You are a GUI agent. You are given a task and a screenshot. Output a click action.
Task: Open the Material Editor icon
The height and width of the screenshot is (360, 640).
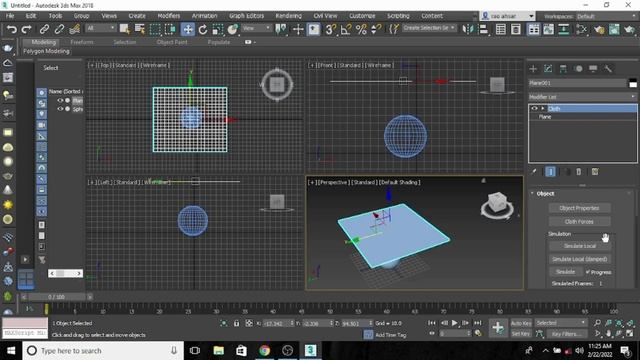[x=582, y=29]
